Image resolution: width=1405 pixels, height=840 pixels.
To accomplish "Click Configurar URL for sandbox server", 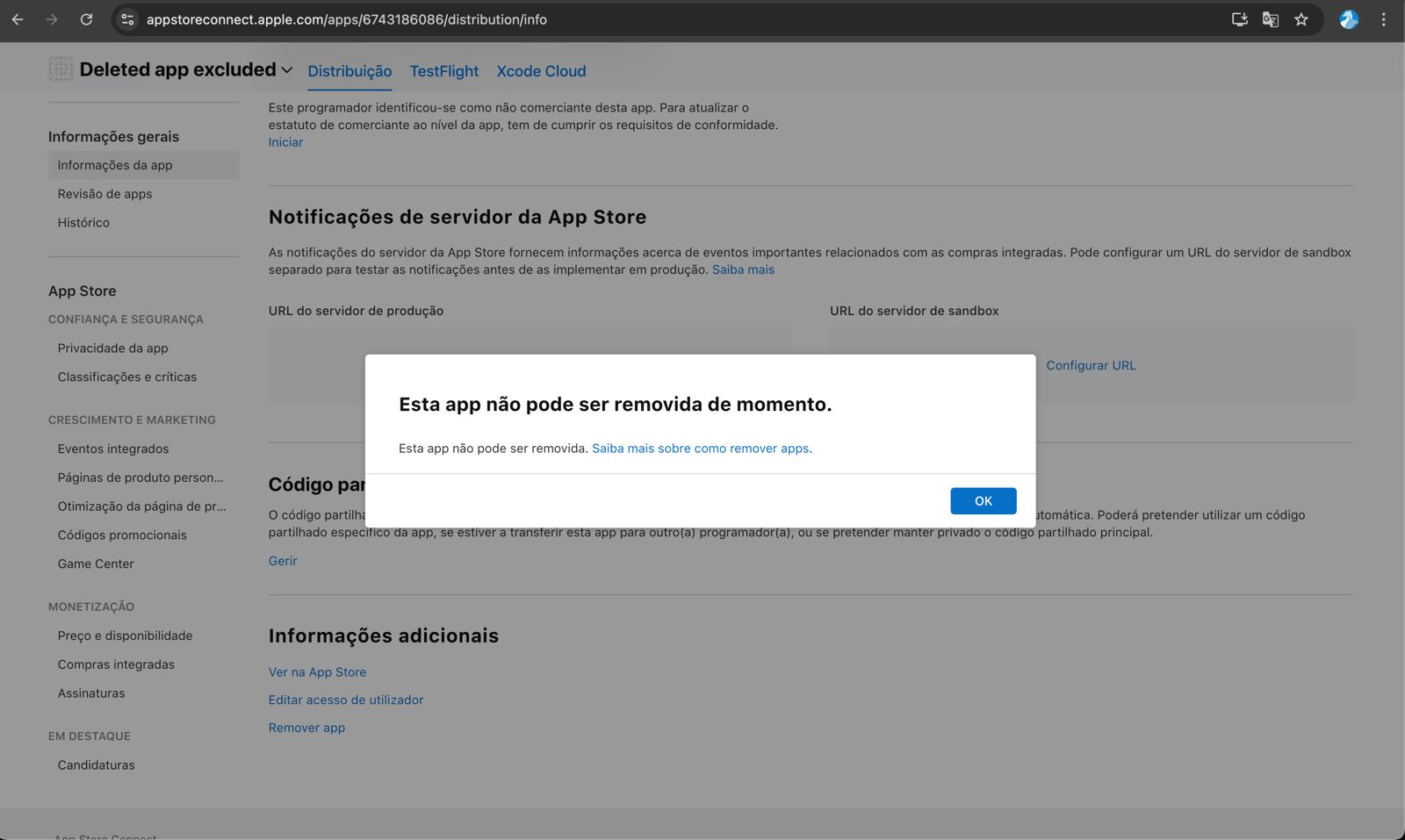I will tap(1091, 366).
